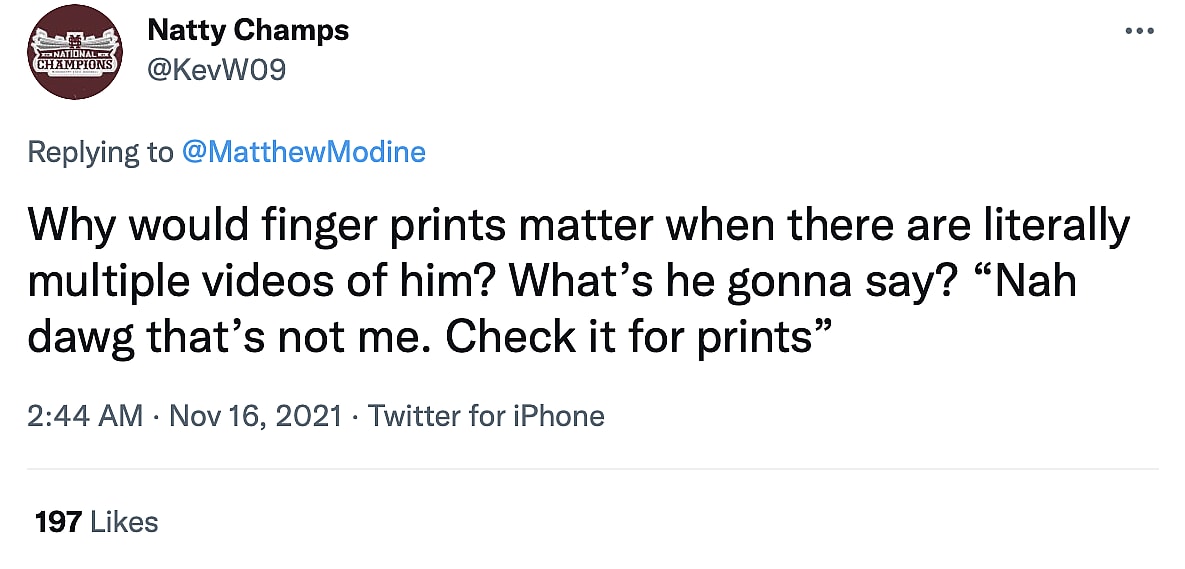Click the Nov 16, 2021 date

point(256,416)
